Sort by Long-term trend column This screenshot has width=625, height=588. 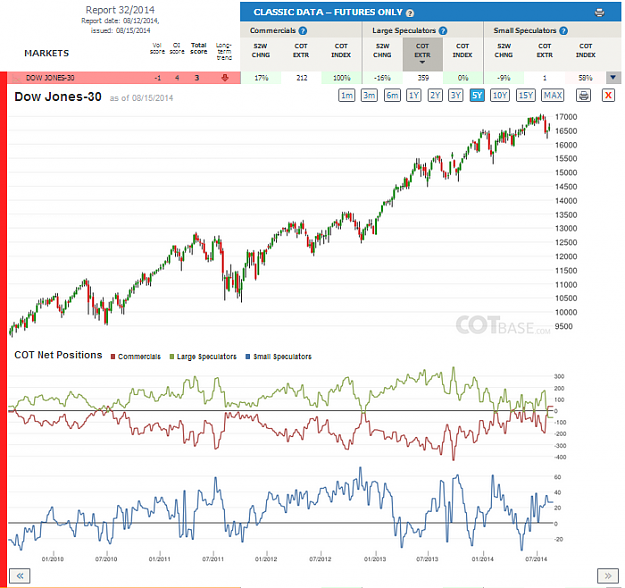[x=224, y=51]
